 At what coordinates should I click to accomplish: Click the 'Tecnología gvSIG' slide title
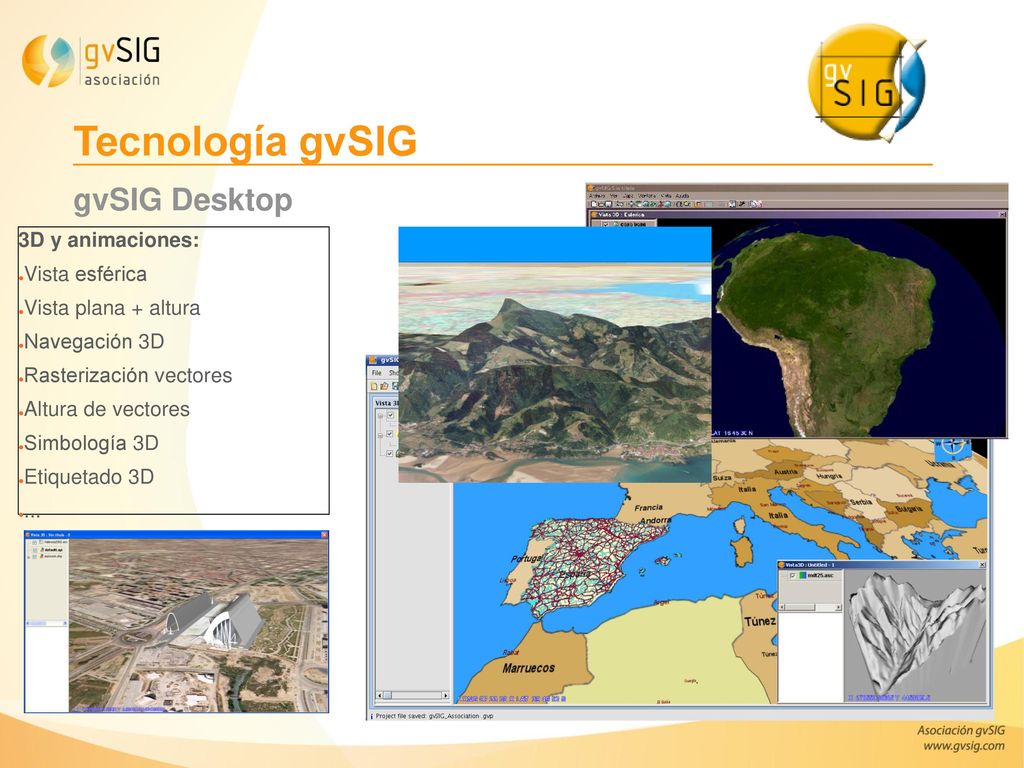tap(245, 142)
